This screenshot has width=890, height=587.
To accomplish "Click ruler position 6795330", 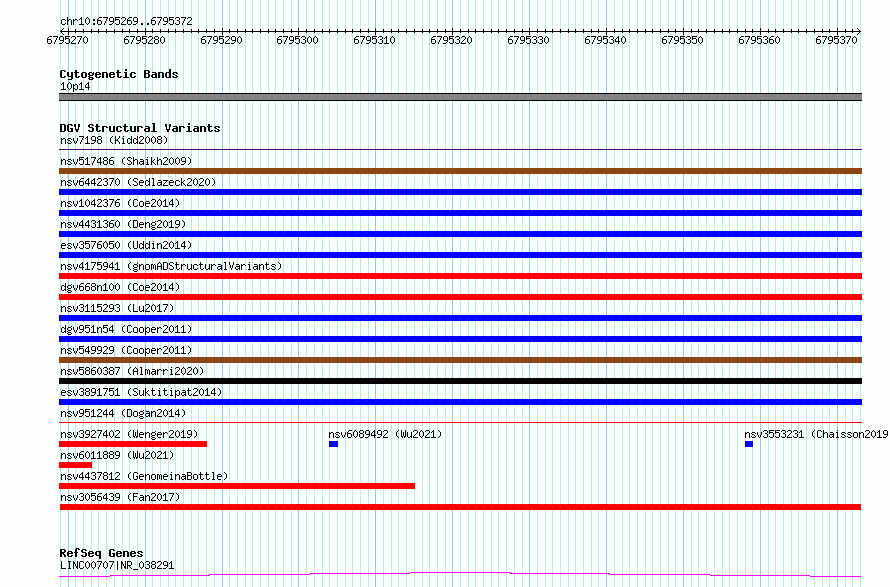I will click(528, 40).
